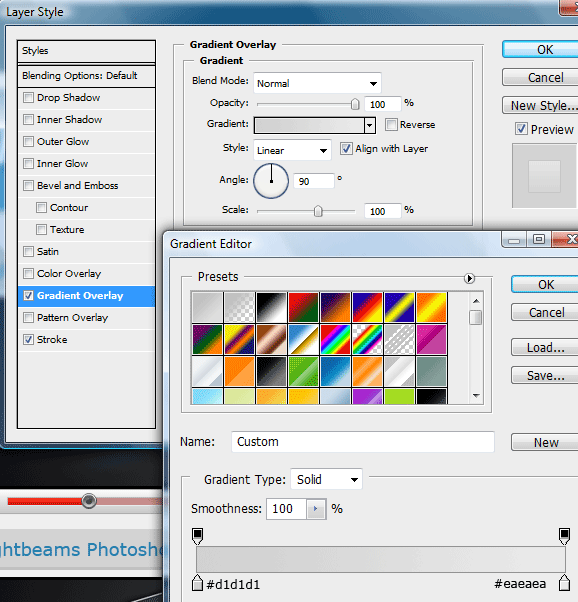Open the Presets flyout menu arrow

pyautogui.click(x=469, y=278)
